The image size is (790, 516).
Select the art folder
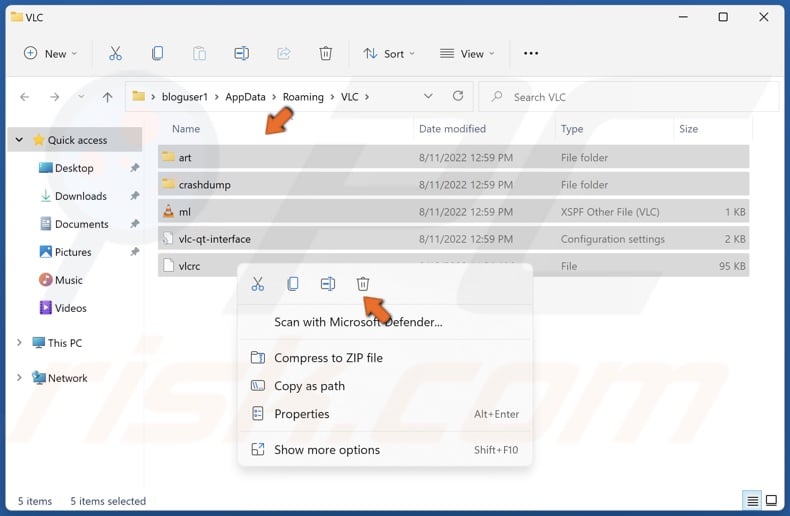pyautogui.click(x=453, y=157)
